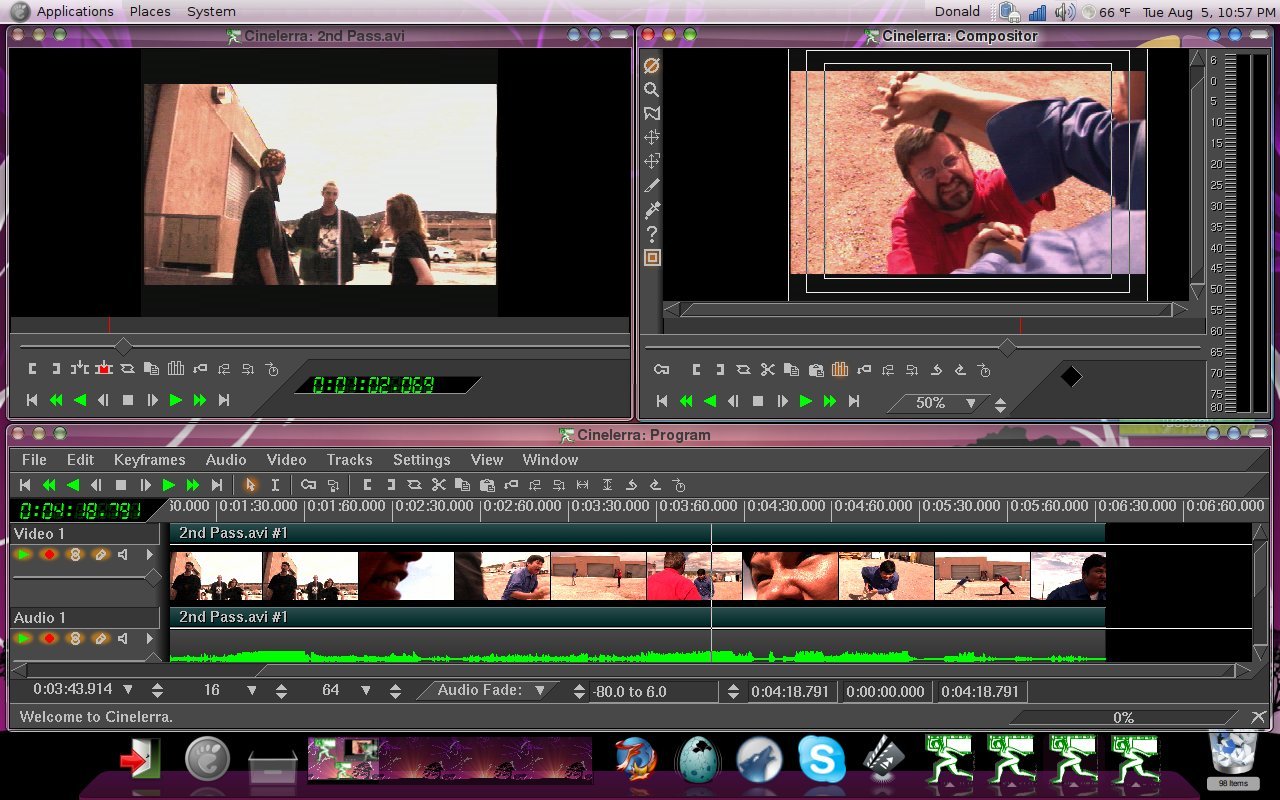Screen dimensions: 1280x800
Task: Open the Window menu
Action: click(550, 460)
